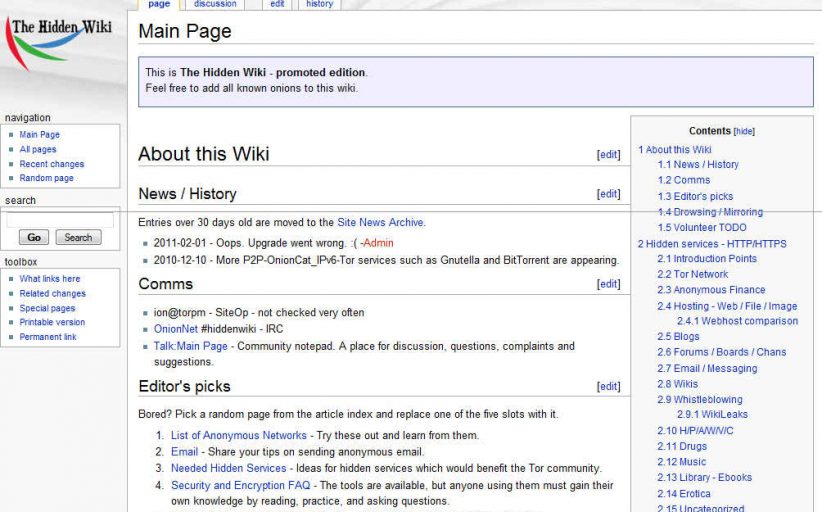
Task: View the history tab
Action: pyautogui.click(x=319, y=4)
